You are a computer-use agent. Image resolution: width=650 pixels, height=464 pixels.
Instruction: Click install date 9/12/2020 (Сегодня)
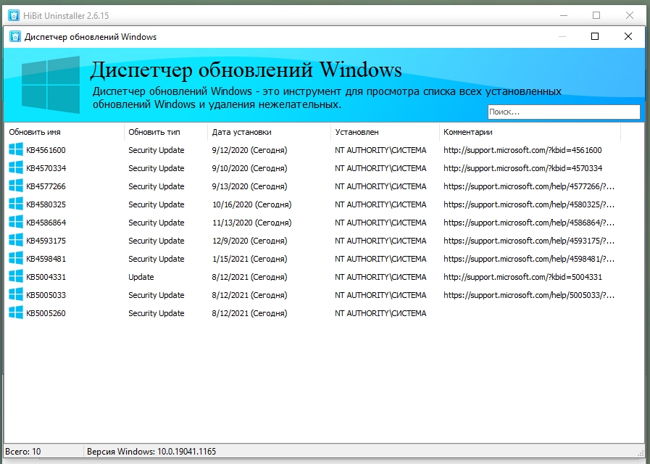[x=250, y=150]
